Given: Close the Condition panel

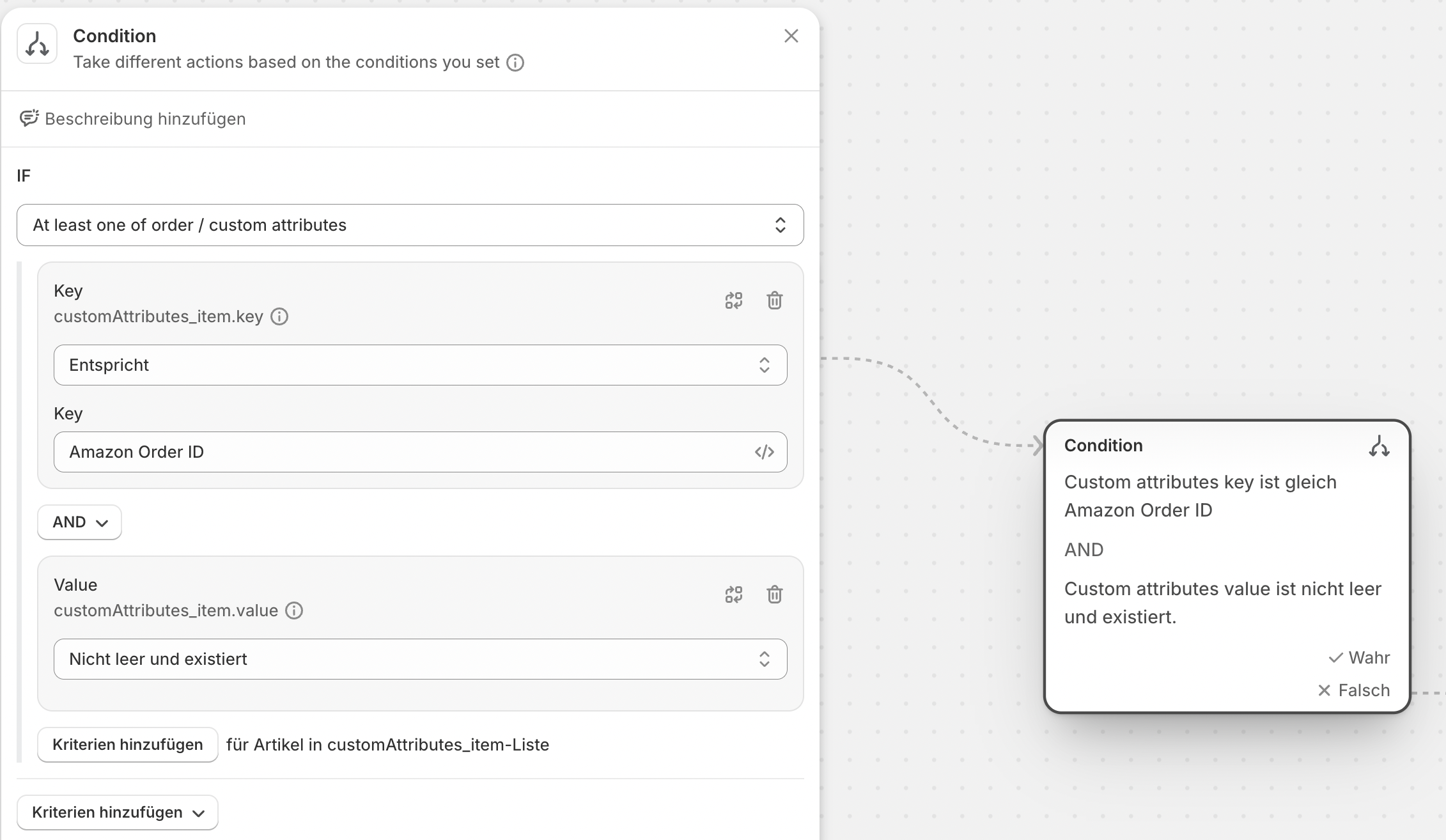Looking at the screenshot, I should pos(791,36).
